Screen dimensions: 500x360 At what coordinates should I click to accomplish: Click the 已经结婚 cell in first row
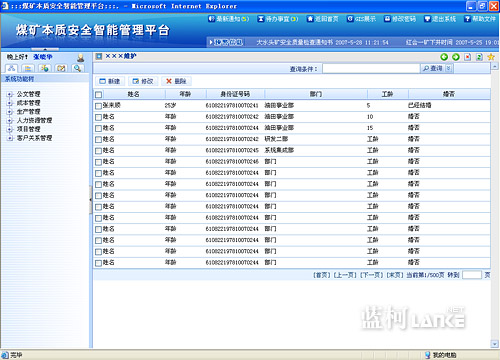419,105
